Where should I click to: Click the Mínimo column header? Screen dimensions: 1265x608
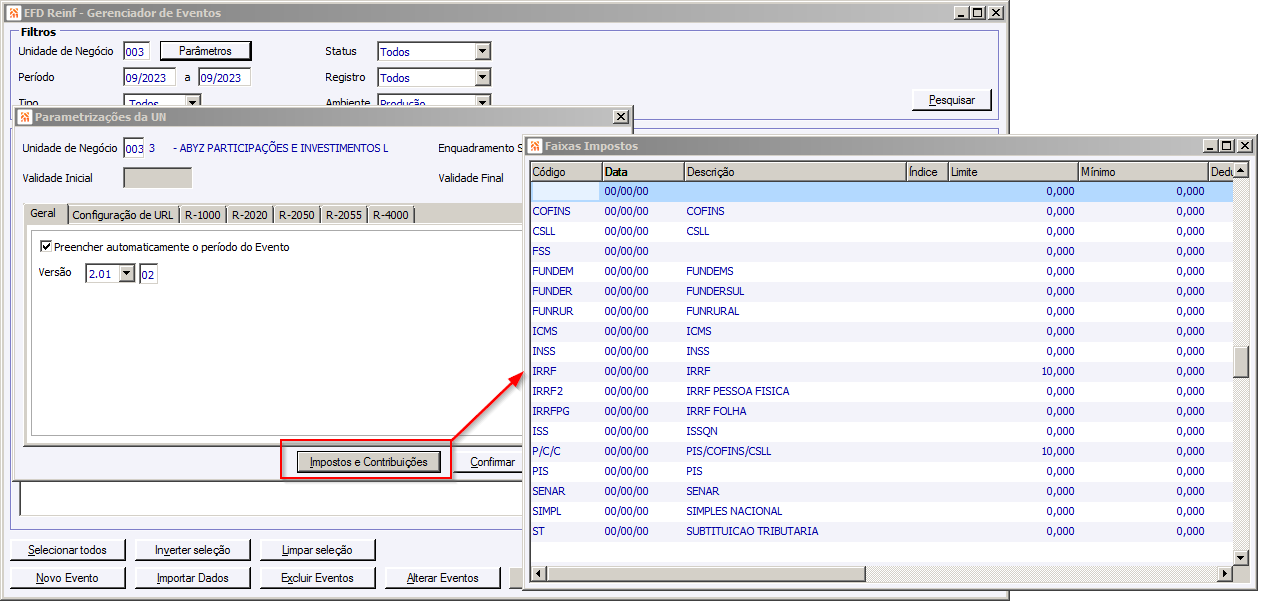click(x=1142, y=172)
